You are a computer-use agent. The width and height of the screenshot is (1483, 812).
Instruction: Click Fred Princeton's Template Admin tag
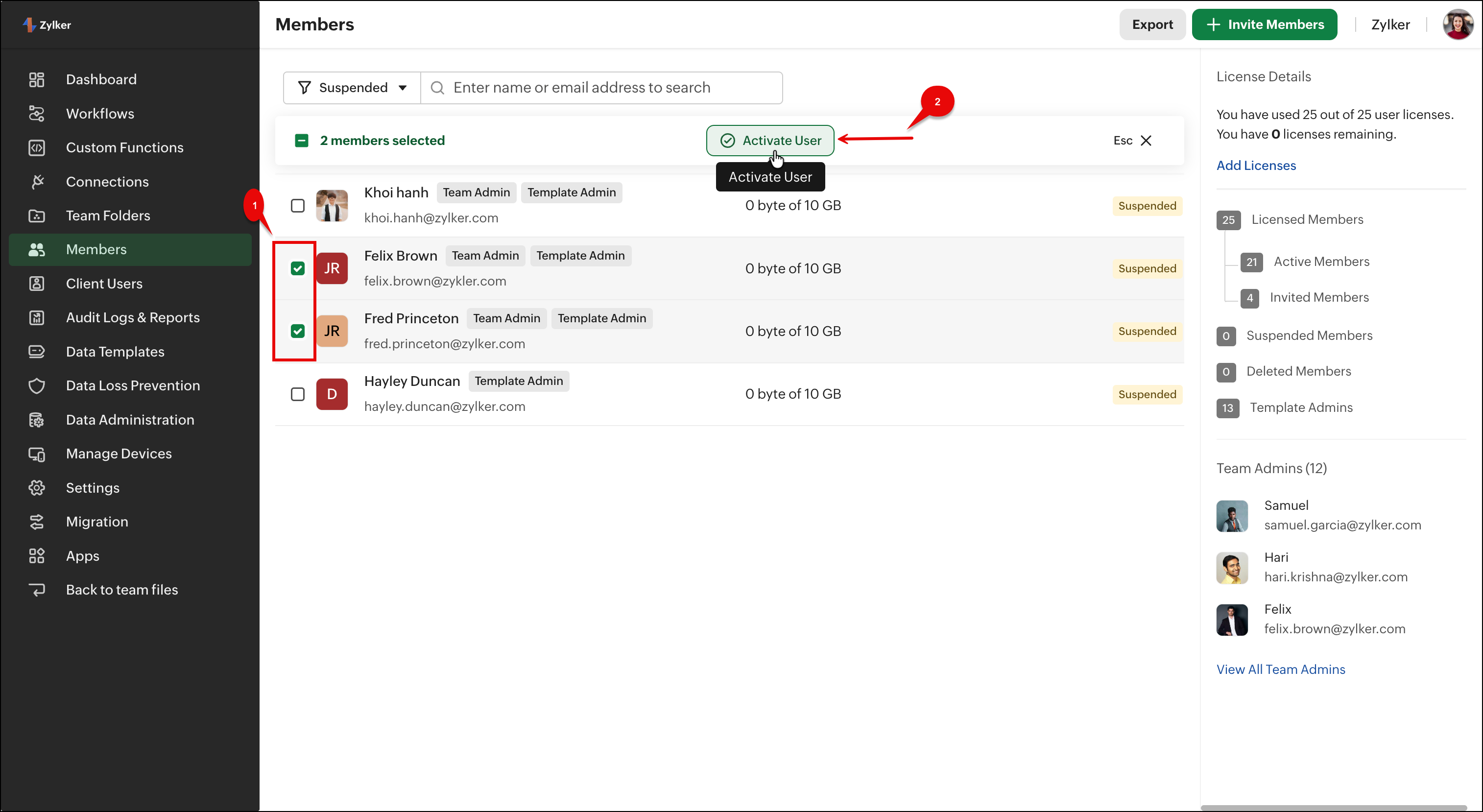601,318
